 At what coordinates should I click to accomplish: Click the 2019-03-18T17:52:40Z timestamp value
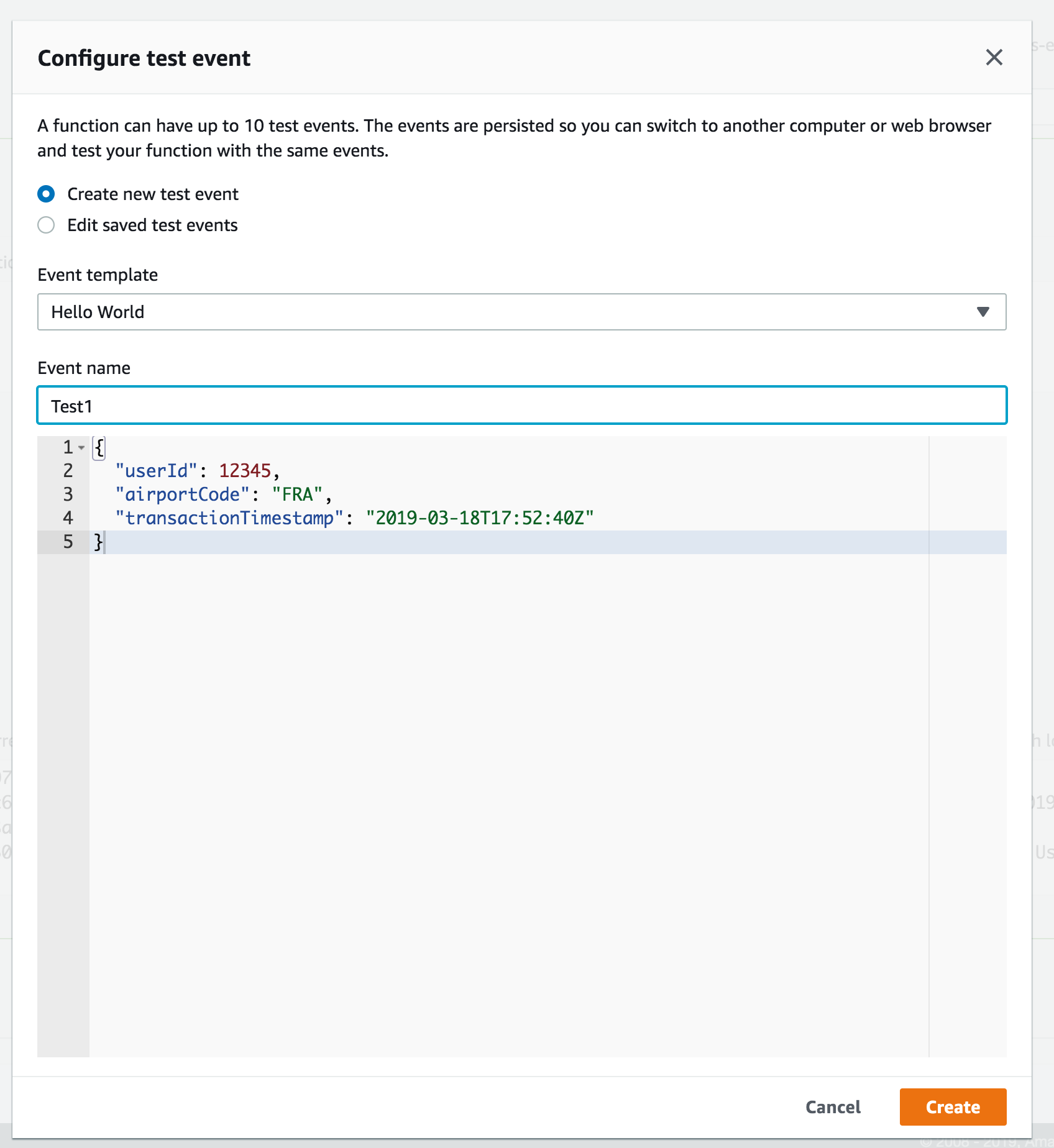(480, 518)
